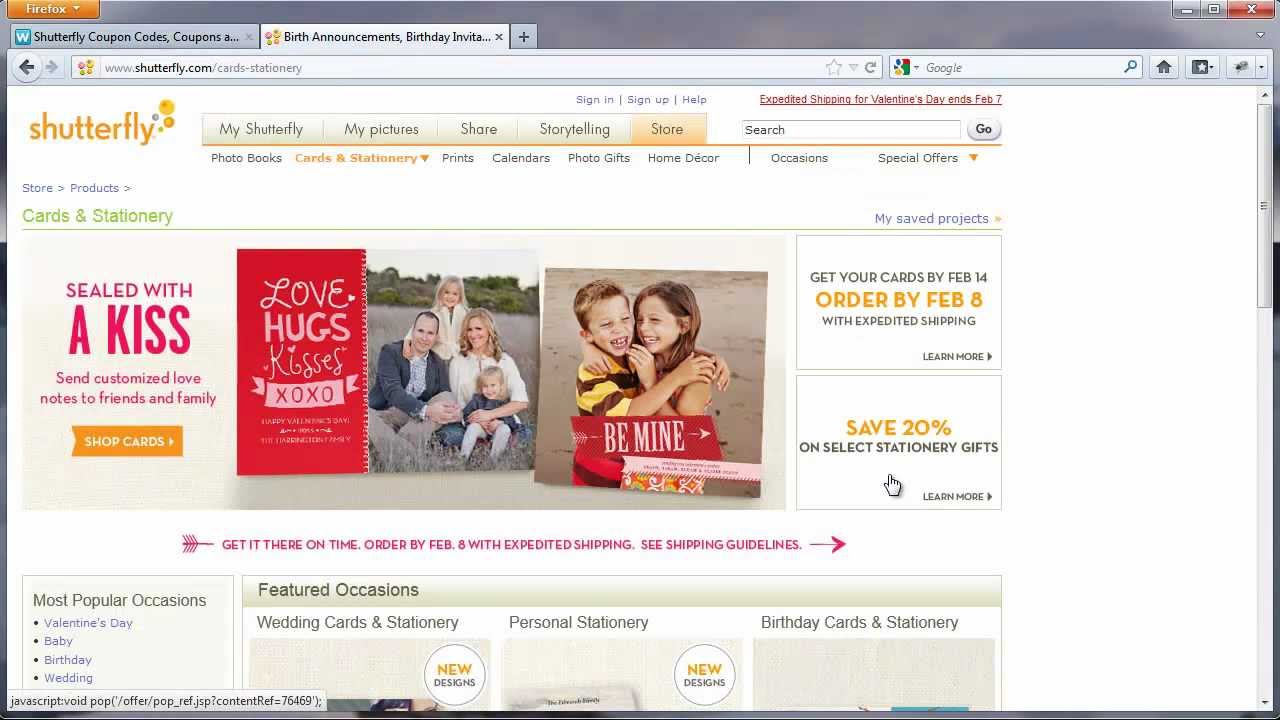Click the browser address bar
This screenshot has height=720, width=1280.
460,67
